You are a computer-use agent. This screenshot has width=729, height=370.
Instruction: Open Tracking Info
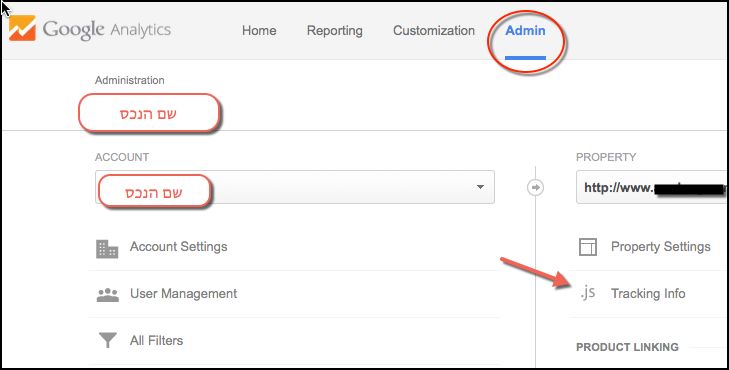click(648, 294)
